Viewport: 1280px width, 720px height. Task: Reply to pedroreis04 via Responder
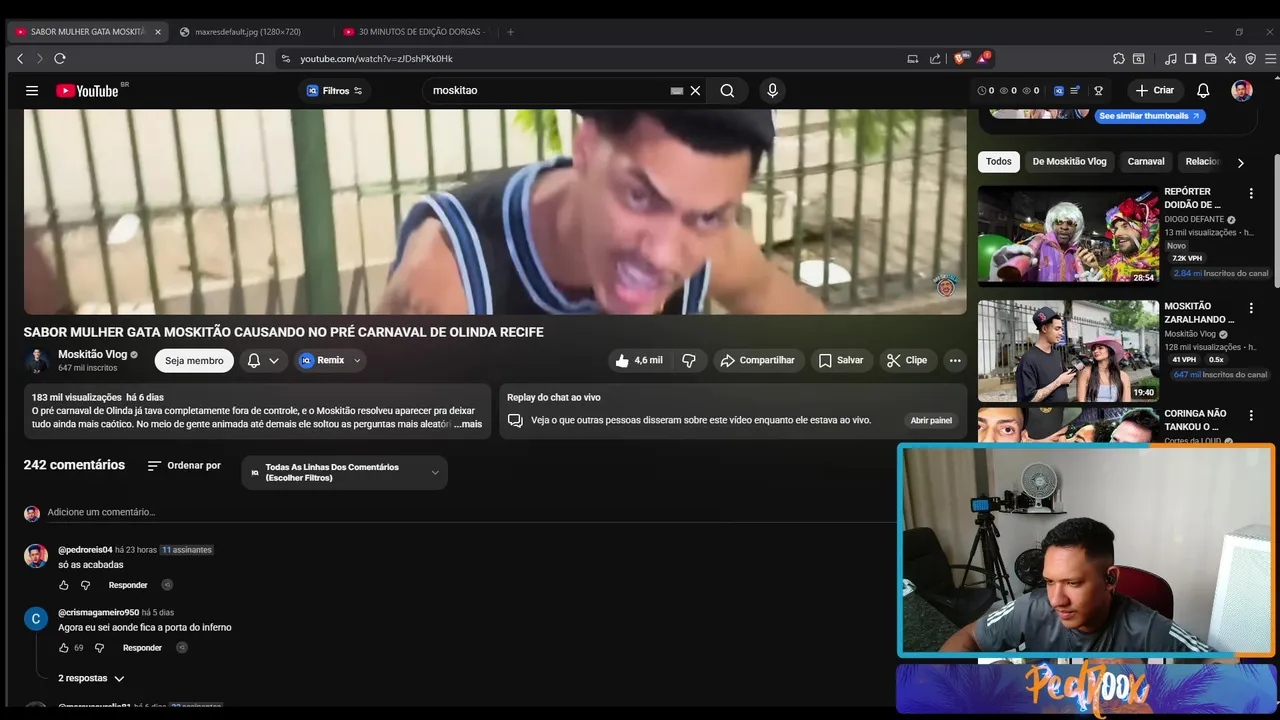(128, 585)
